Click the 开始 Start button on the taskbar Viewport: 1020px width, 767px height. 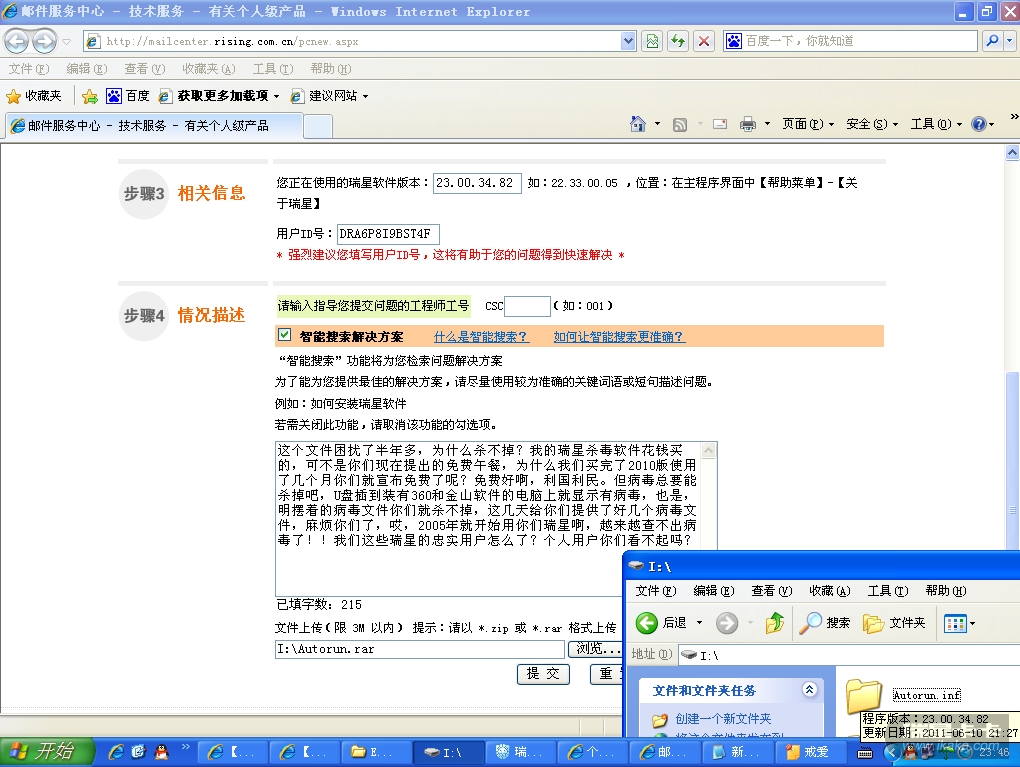(x=42, y=751)
